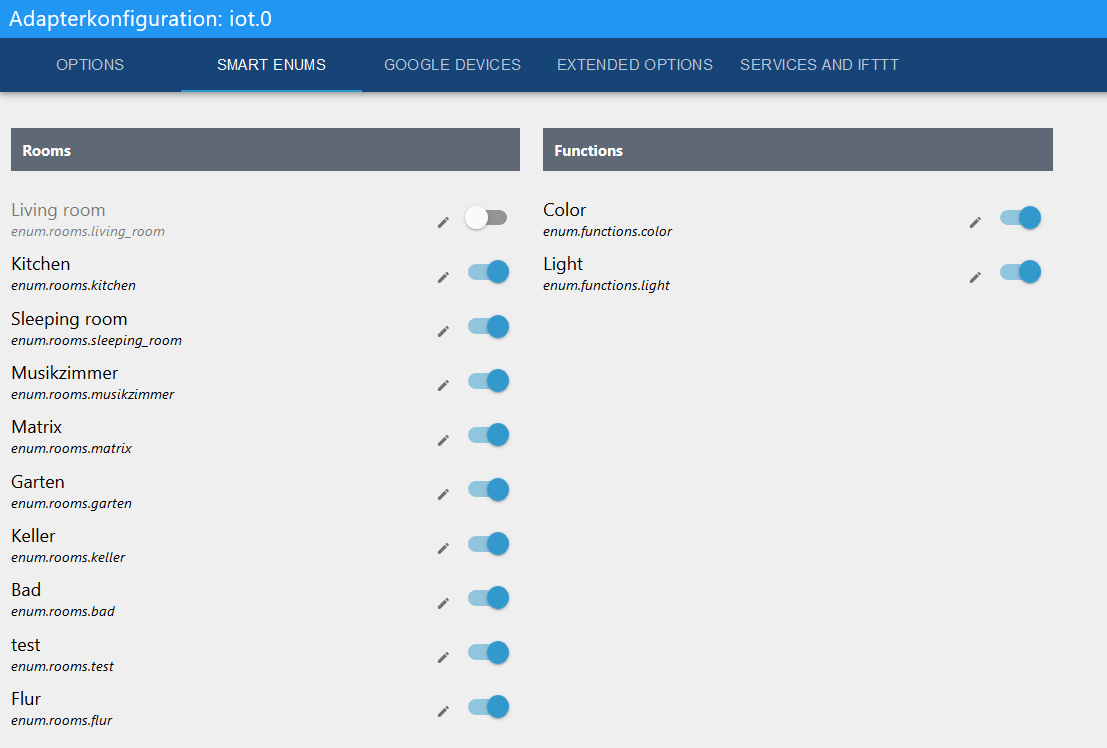
Task: Click the enum.rooms.flur ID text
Action: coord(61,720)
